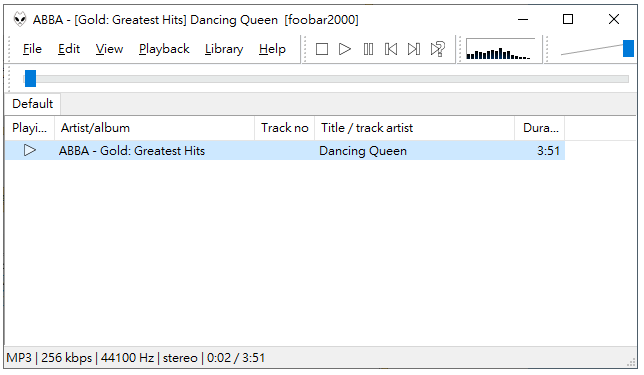Click the Playing column header
The width and height of the screenshot is (644, 375).
pyautogui.click(x=30, y=128)
